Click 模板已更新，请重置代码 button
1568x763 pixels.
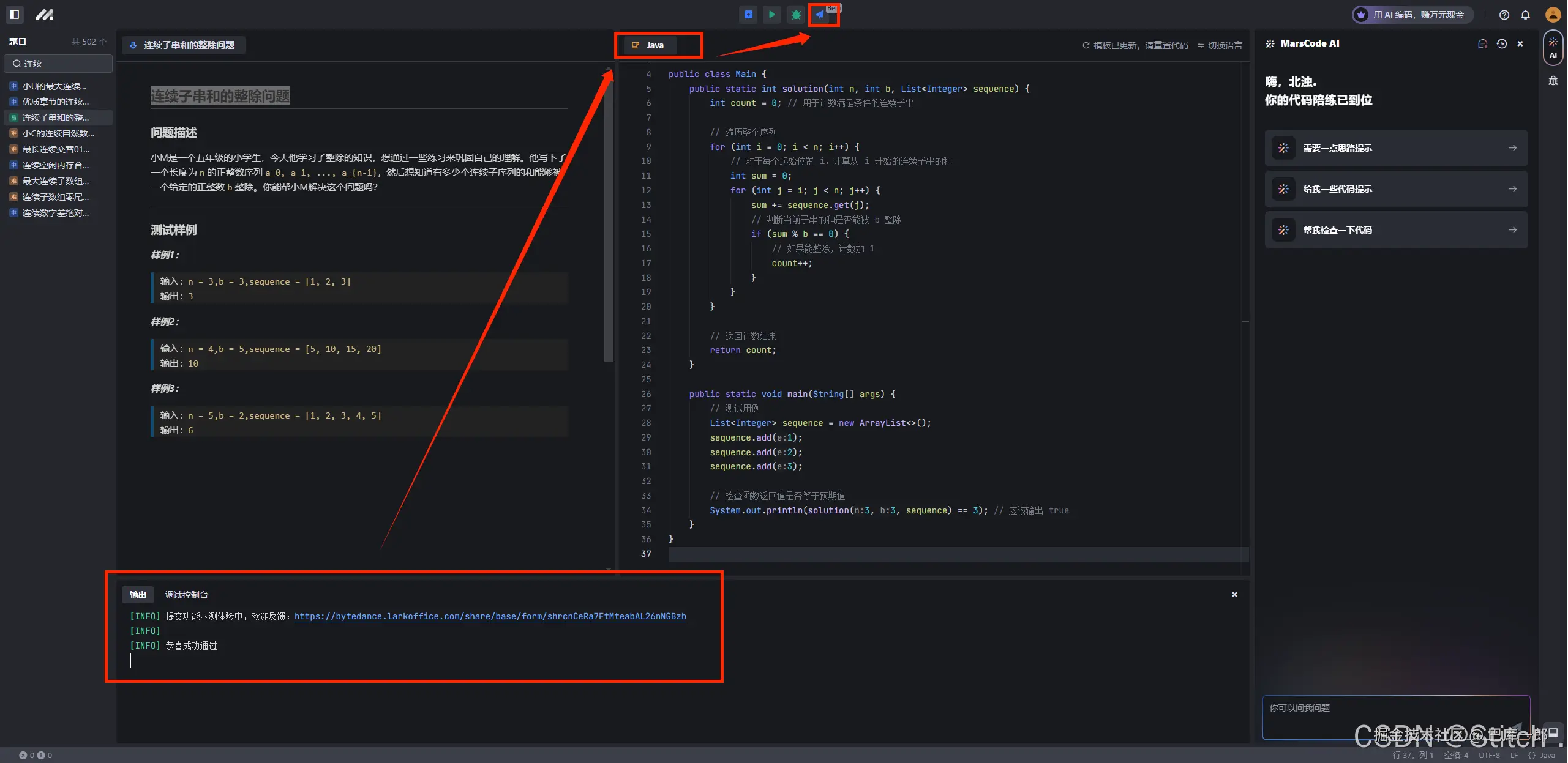[1135, 45]
